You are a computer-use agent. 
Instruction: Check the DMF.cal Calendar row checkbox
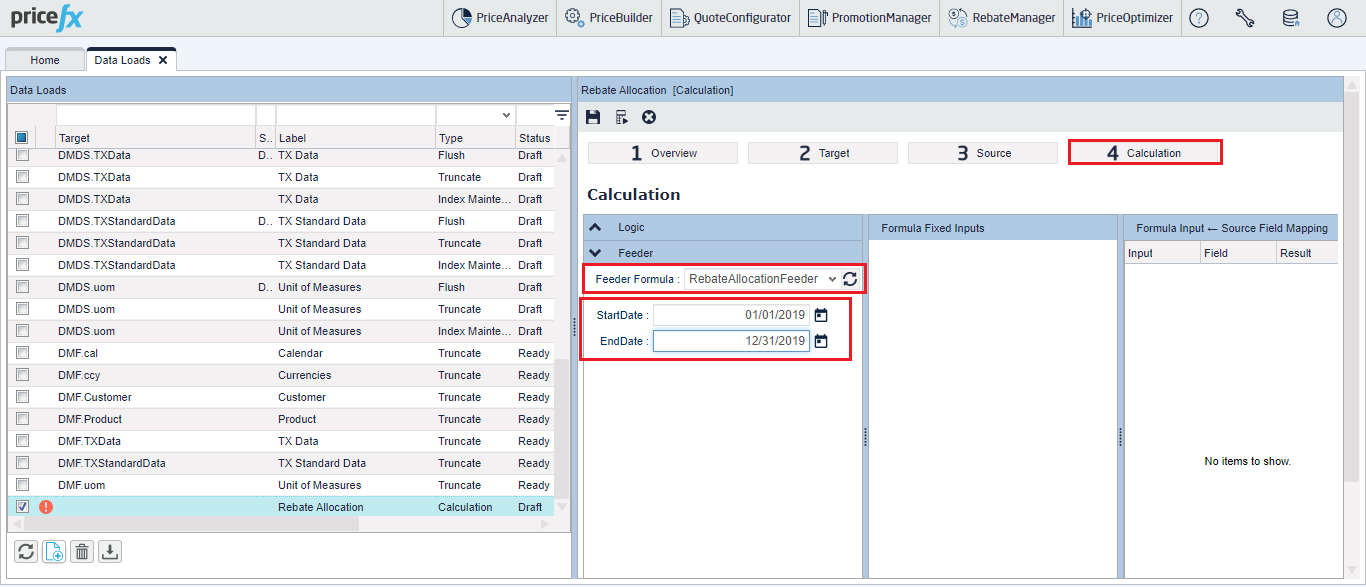[x=22, y=353]
